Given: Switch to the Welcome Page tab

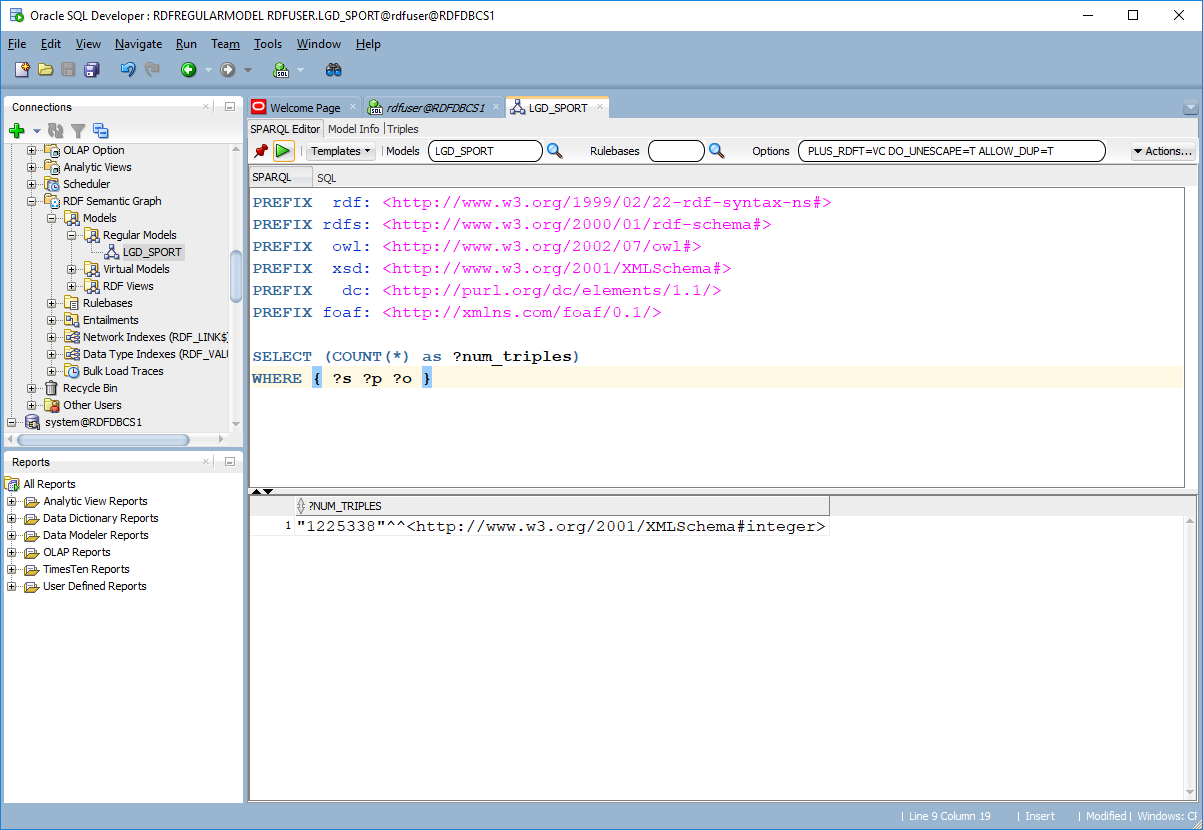Looking at the screenshot, I should point(305,108).
